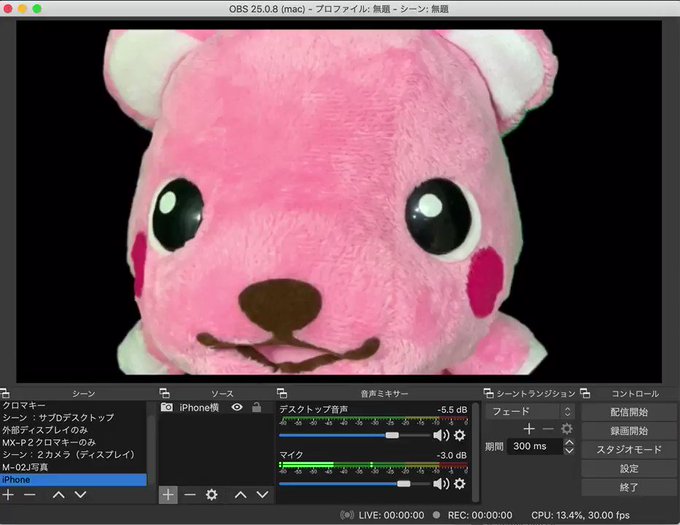Screen dimensions: 680x525
Task: Select the iPhone scene
Action: pyautogui.click(x=73, y=480)
